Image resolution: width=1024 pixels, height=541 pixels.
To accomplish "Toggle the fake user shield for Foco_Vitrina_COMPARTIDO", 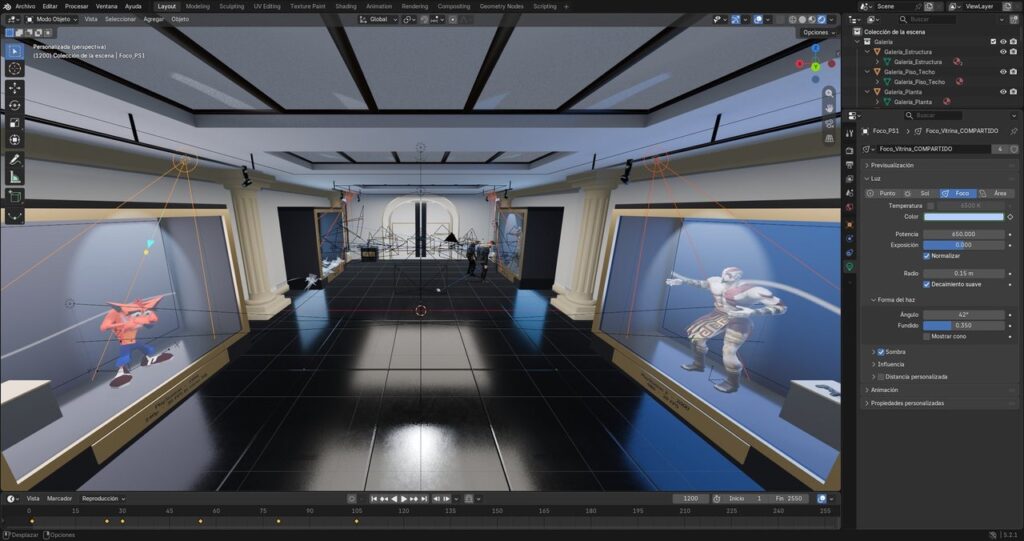I will [1014, 149].
